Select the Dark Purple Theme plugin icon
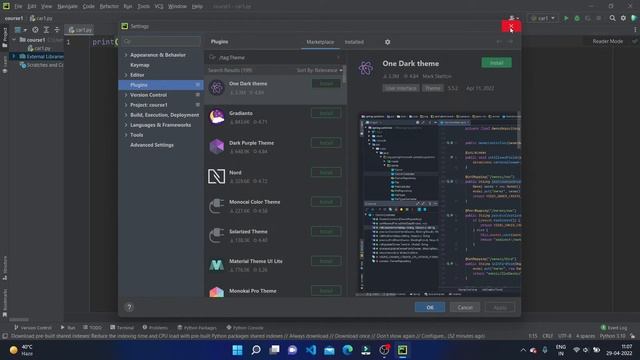 [x=217, y=147]
